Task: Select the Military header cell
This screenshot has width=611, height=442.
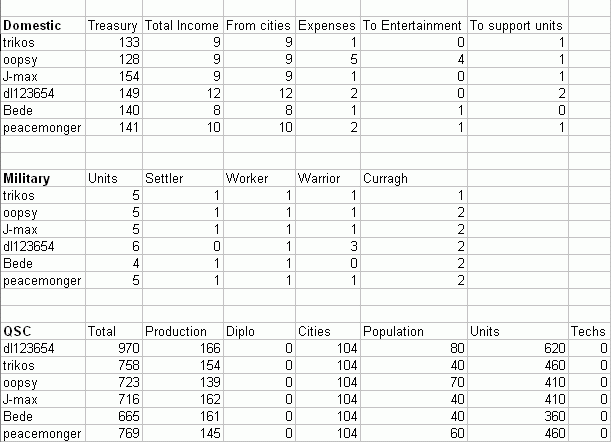Action: pos(43,179)
